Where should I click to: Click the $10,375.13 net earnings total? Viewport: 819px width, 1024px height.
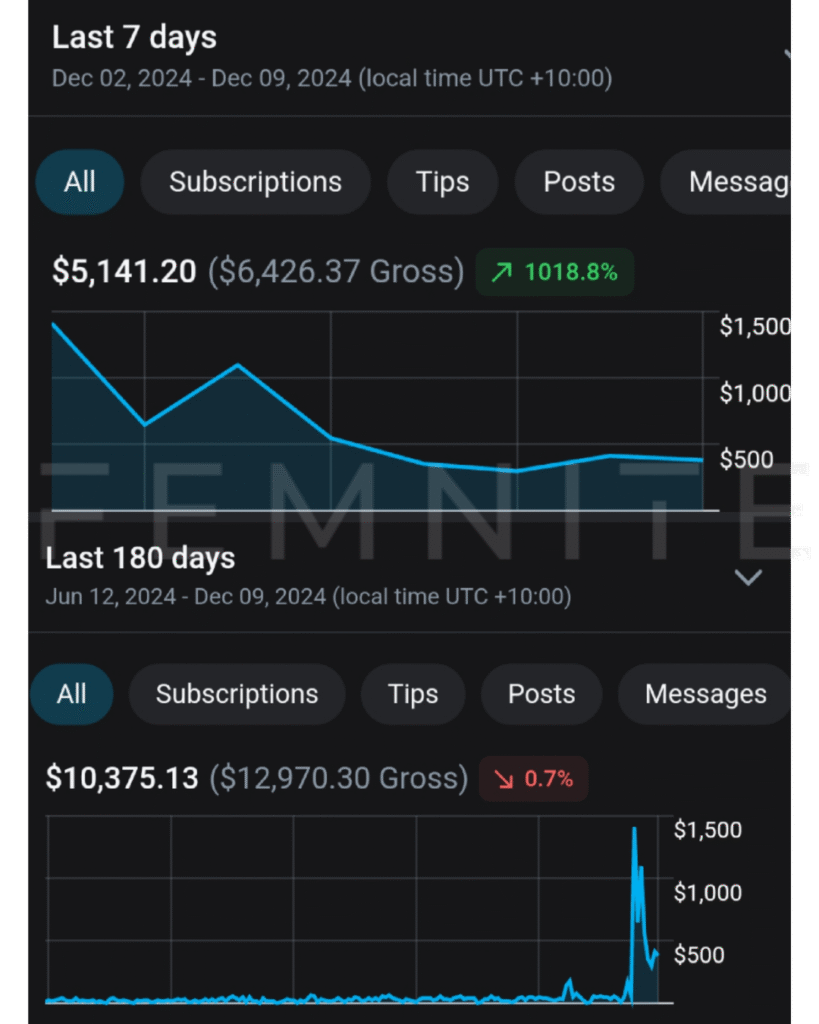click(122, 778)
